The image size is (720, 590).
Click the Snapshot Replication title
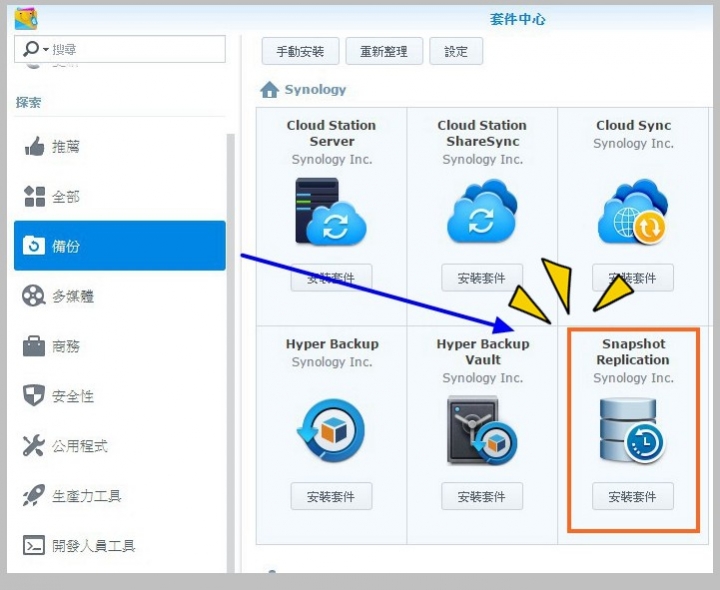pos(633,352)
